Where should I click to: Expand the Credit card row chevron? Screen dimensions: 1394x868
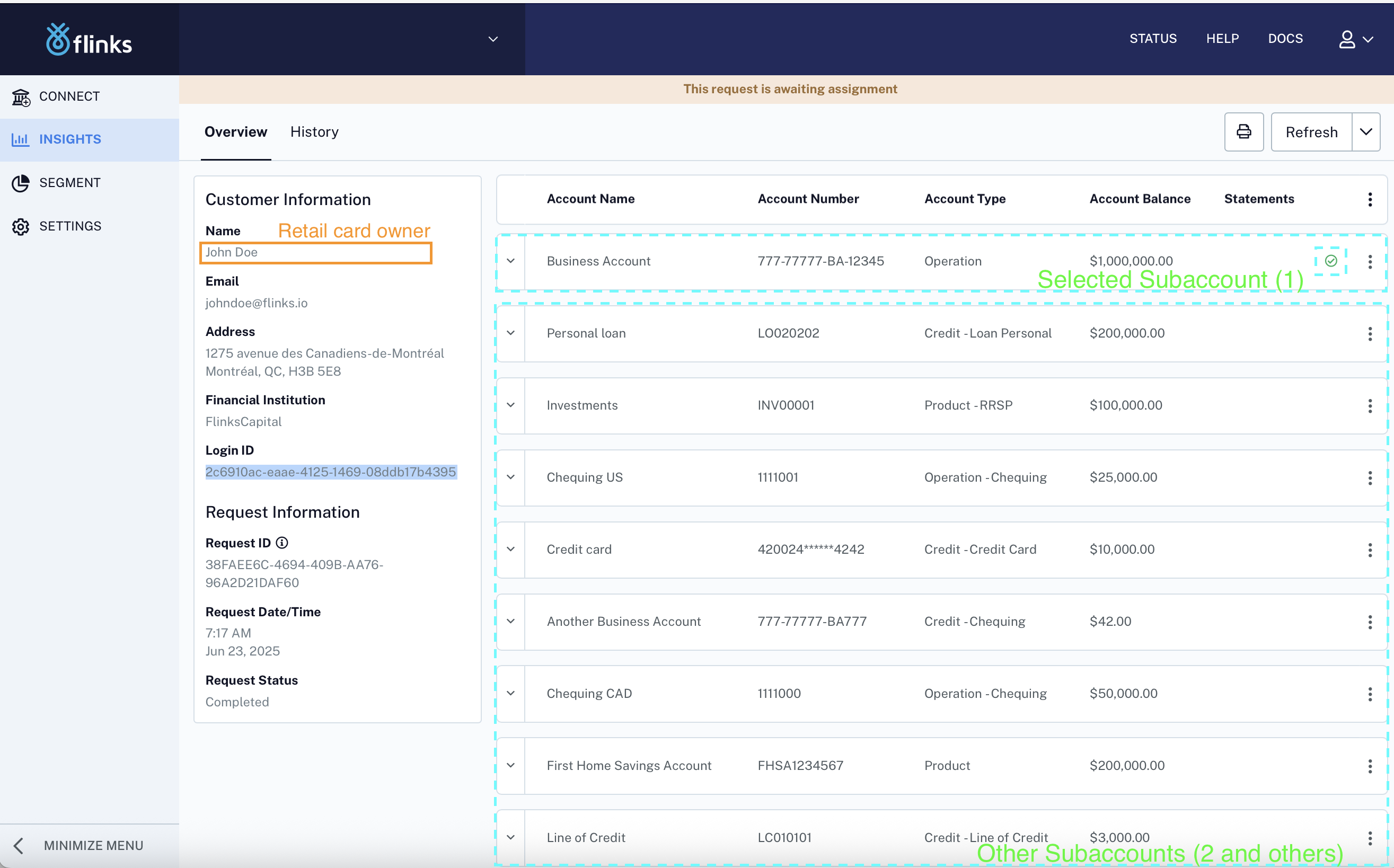click(x=510, y=550)
